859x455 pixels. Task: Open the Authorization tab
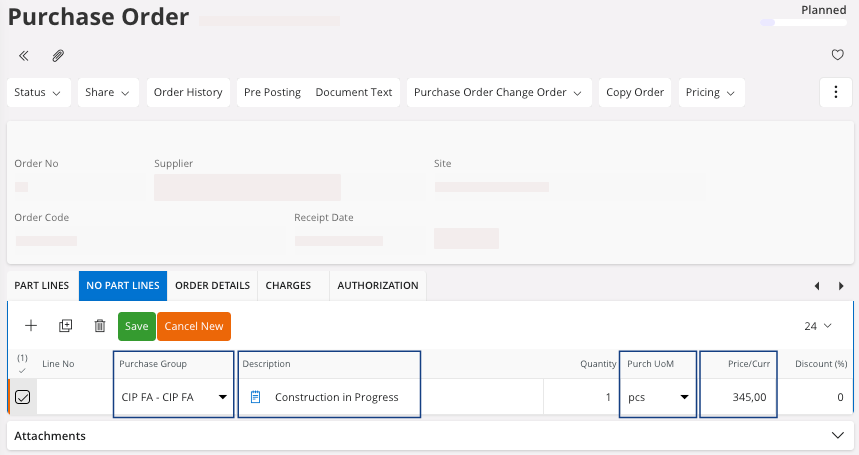tap(377, 286)
